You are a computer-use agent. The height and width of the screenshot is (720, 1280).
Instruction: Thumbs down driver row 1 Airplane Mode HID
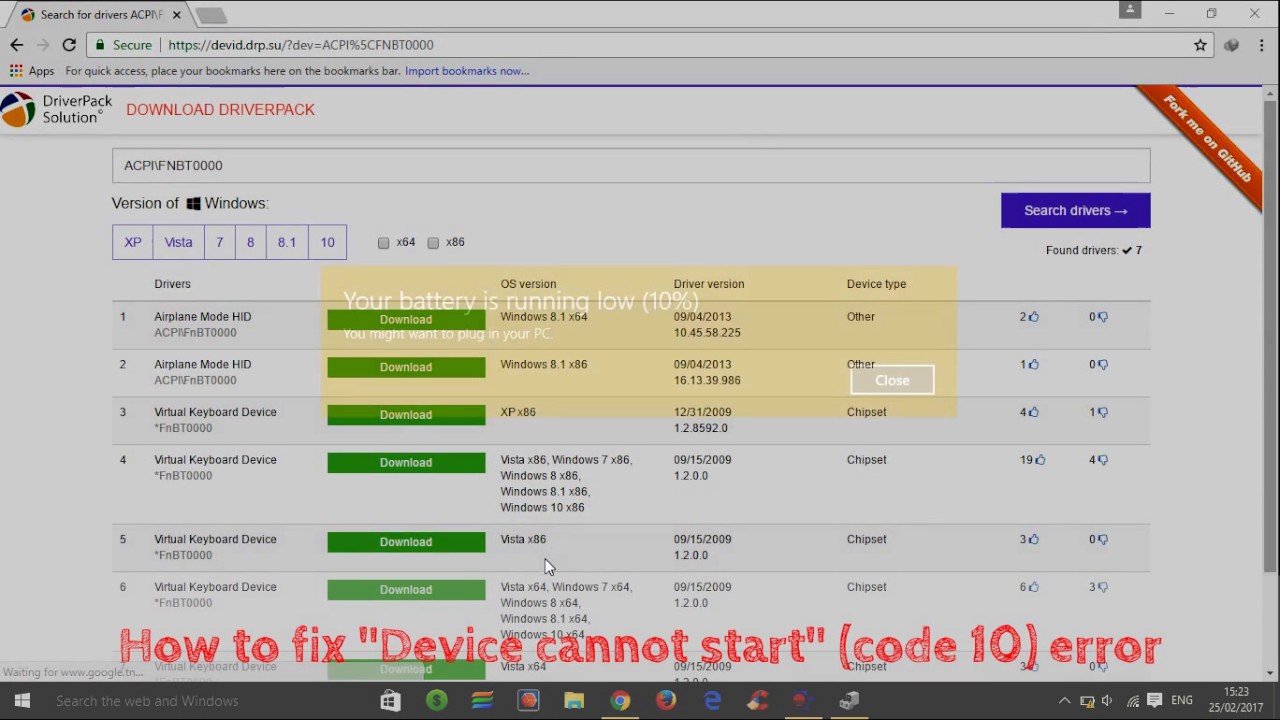pyautogui.click(x=1103, y=317)
